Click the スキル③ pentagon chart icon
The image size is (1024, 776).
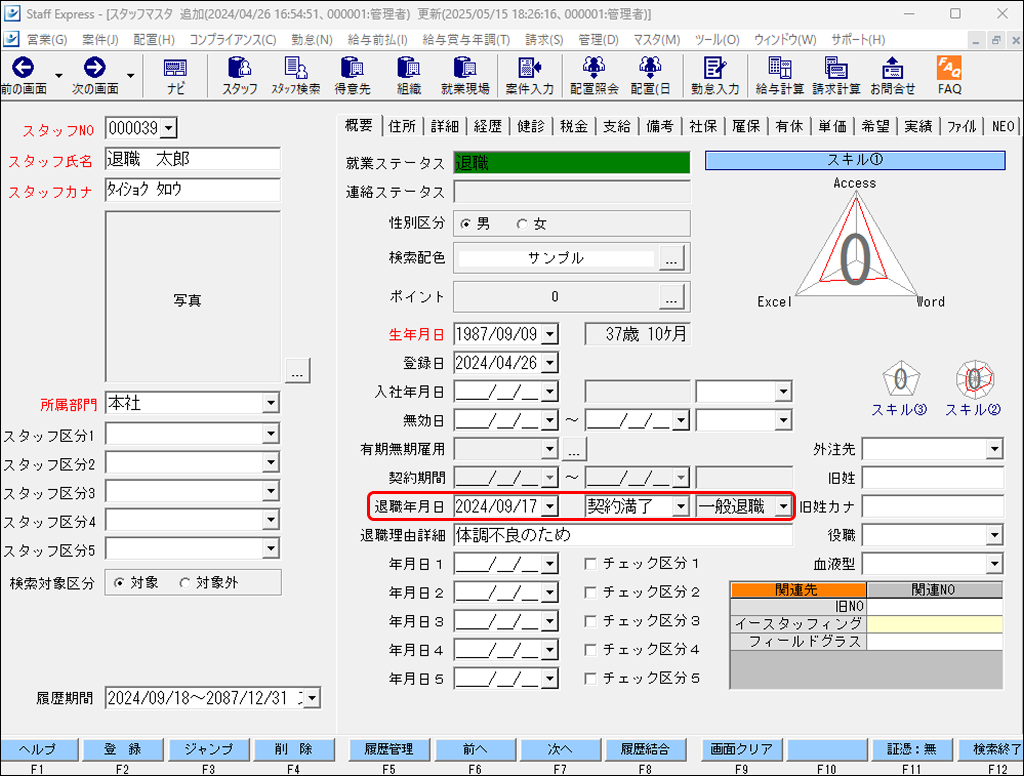click(x=901, y=378)
